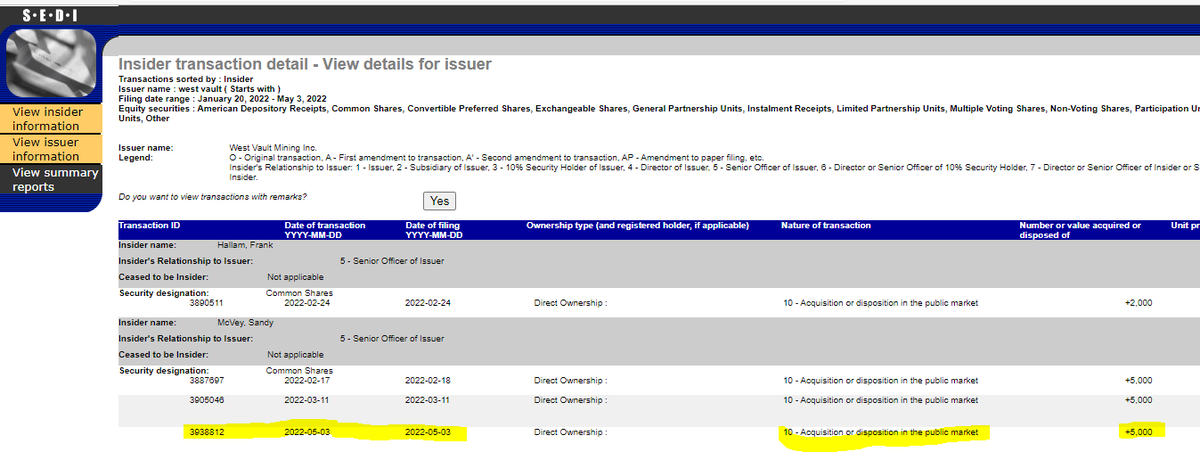Click highlighted +5,000 value in last row
This screenshot has width=1200, height=452.
[x=1139, y=433]
